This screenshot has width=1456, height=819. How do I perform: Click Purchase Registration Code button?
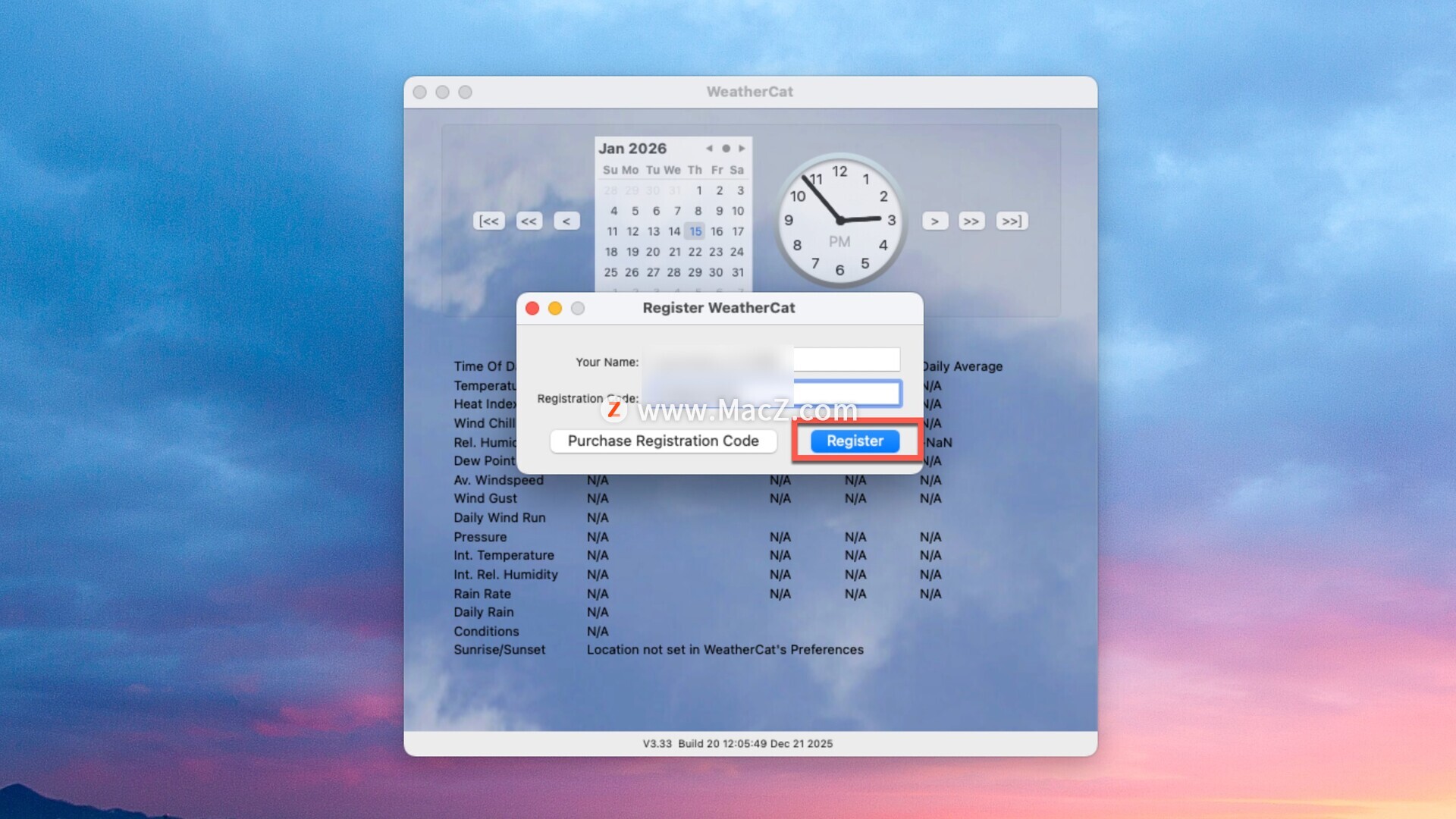(x=663, y=441)
